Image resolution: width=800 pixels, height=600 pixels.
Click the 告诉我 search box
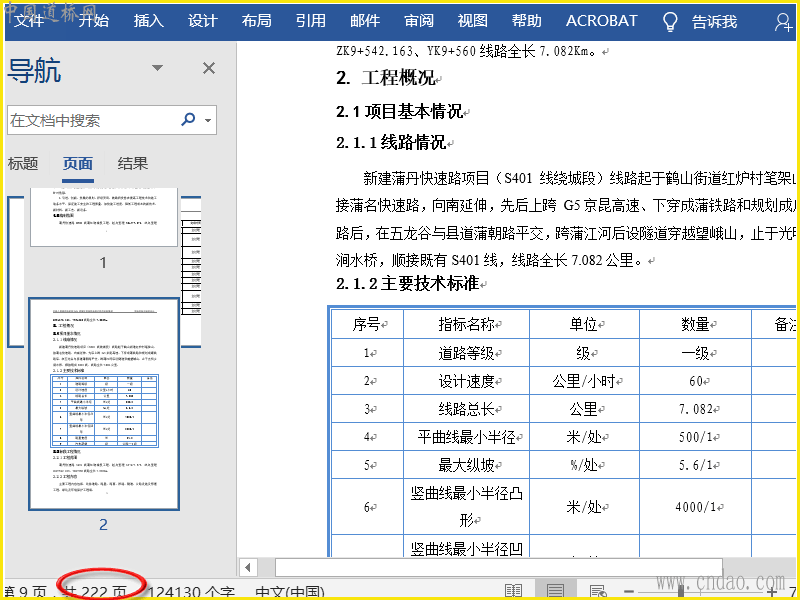click(x=714, y=21)
